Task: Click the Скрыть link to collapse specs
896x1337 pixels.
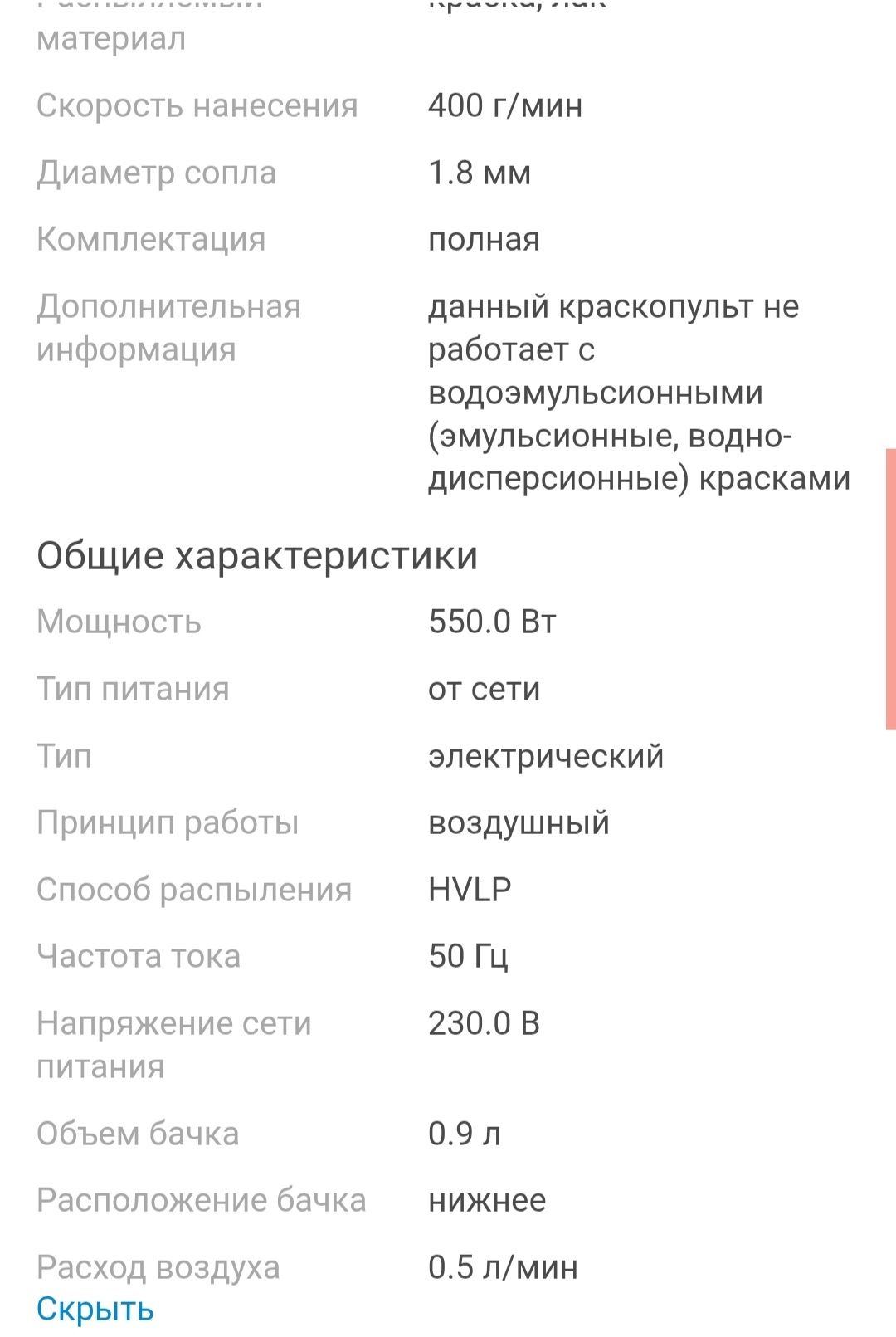Action: [95, 1309]
